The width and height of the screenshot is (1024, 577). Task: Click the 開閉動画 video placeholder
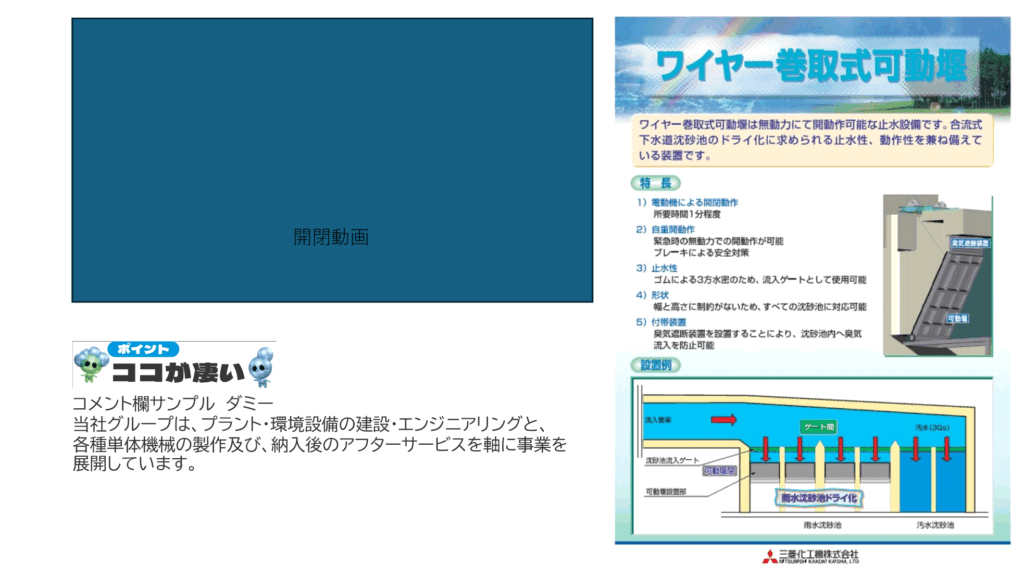click(332, 160)
